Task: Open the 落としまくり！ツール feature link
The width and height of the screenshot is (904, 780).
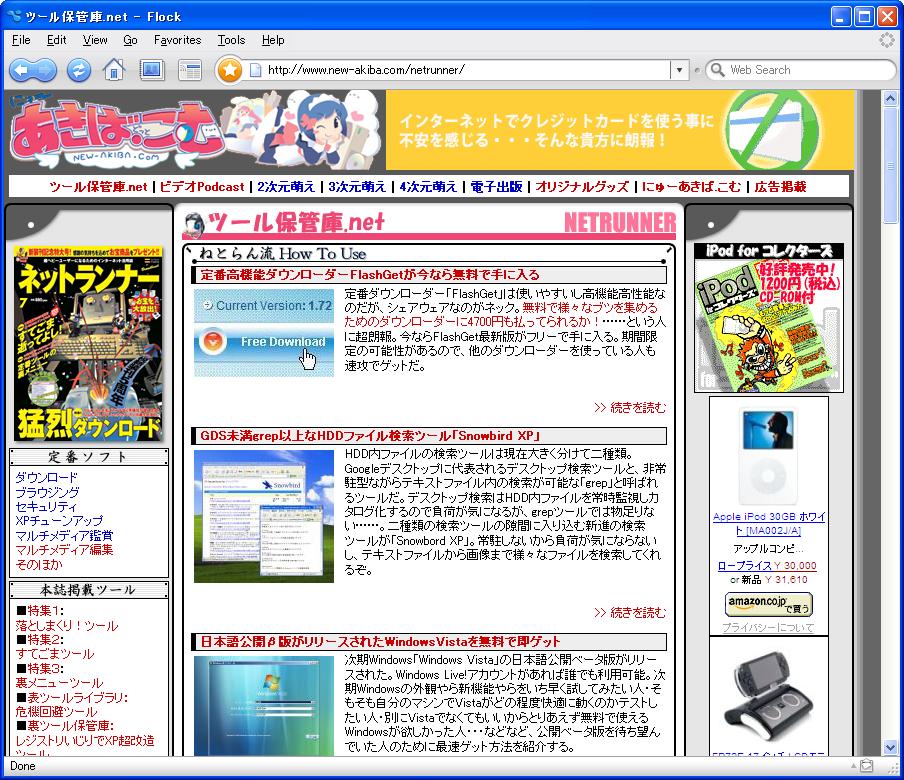Action: coord(66,625)
